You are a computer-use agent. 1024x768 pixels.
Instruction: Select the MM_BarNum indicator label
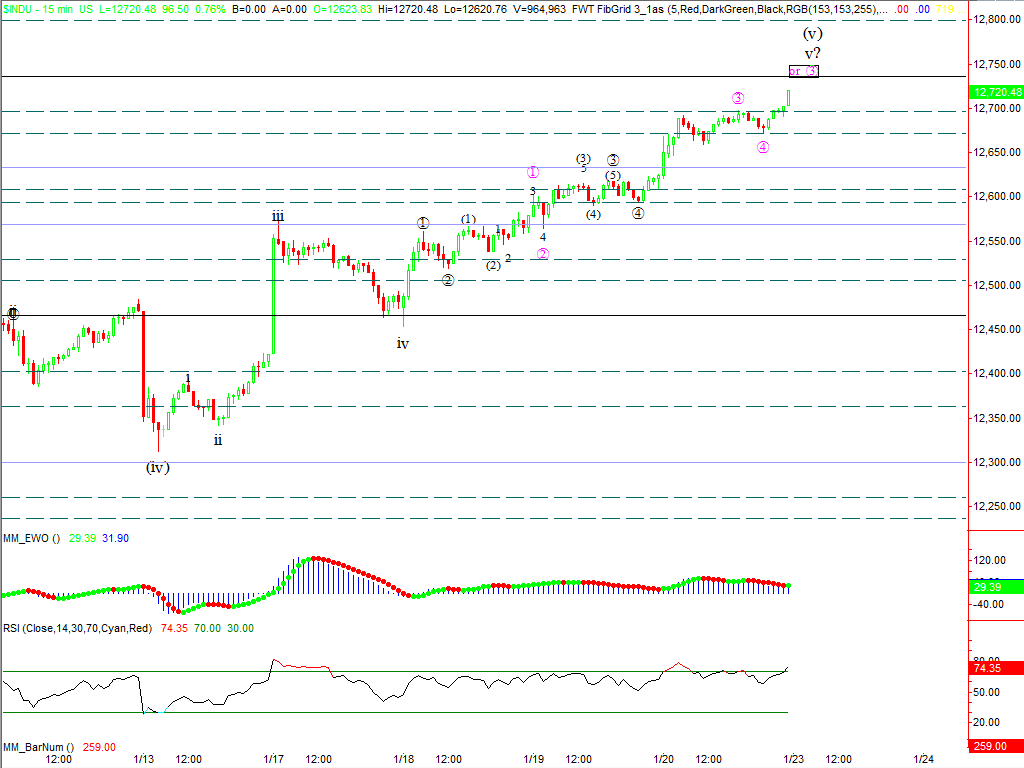point(32,747)
